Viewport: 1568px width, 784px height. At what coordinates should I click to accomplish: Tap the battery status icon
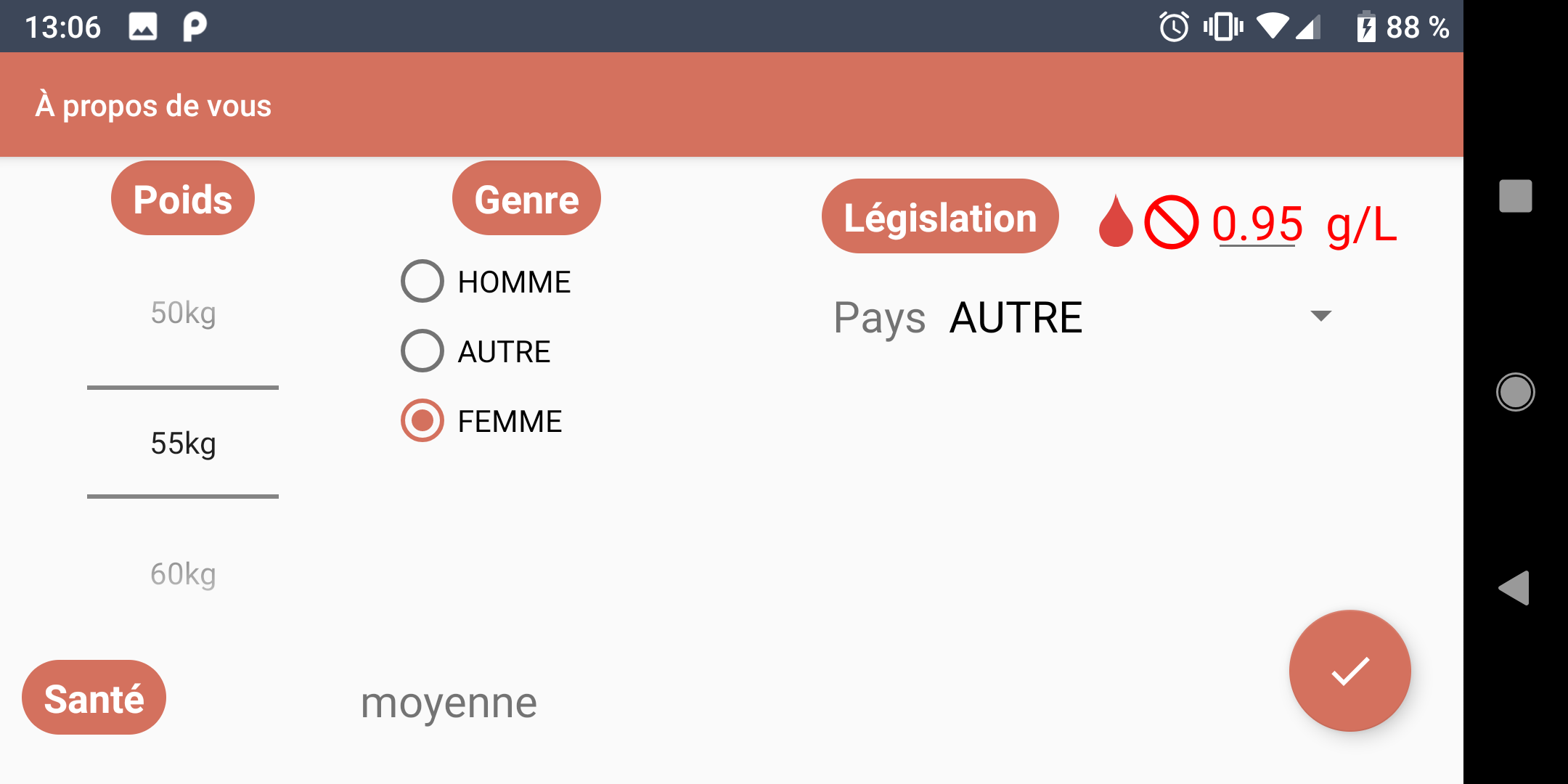(x=1365, y=27)
